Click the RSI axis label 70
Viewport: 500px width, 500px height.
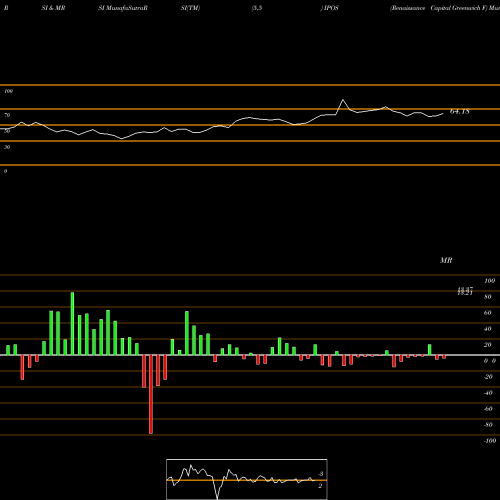coord(7,115)
